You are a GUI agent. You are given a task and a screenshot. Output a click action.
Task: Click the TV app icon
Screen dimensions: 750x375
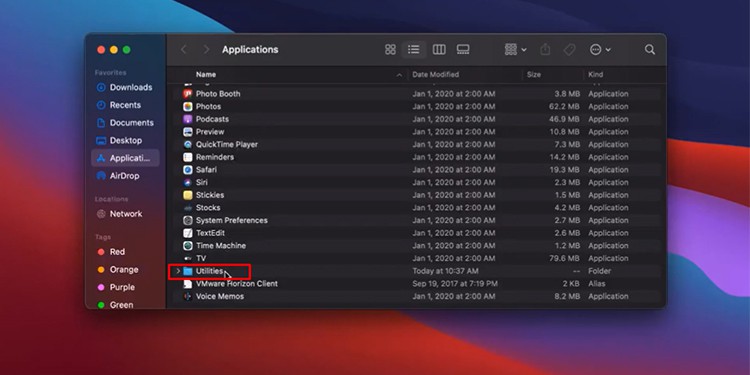(x=188, y=259)
